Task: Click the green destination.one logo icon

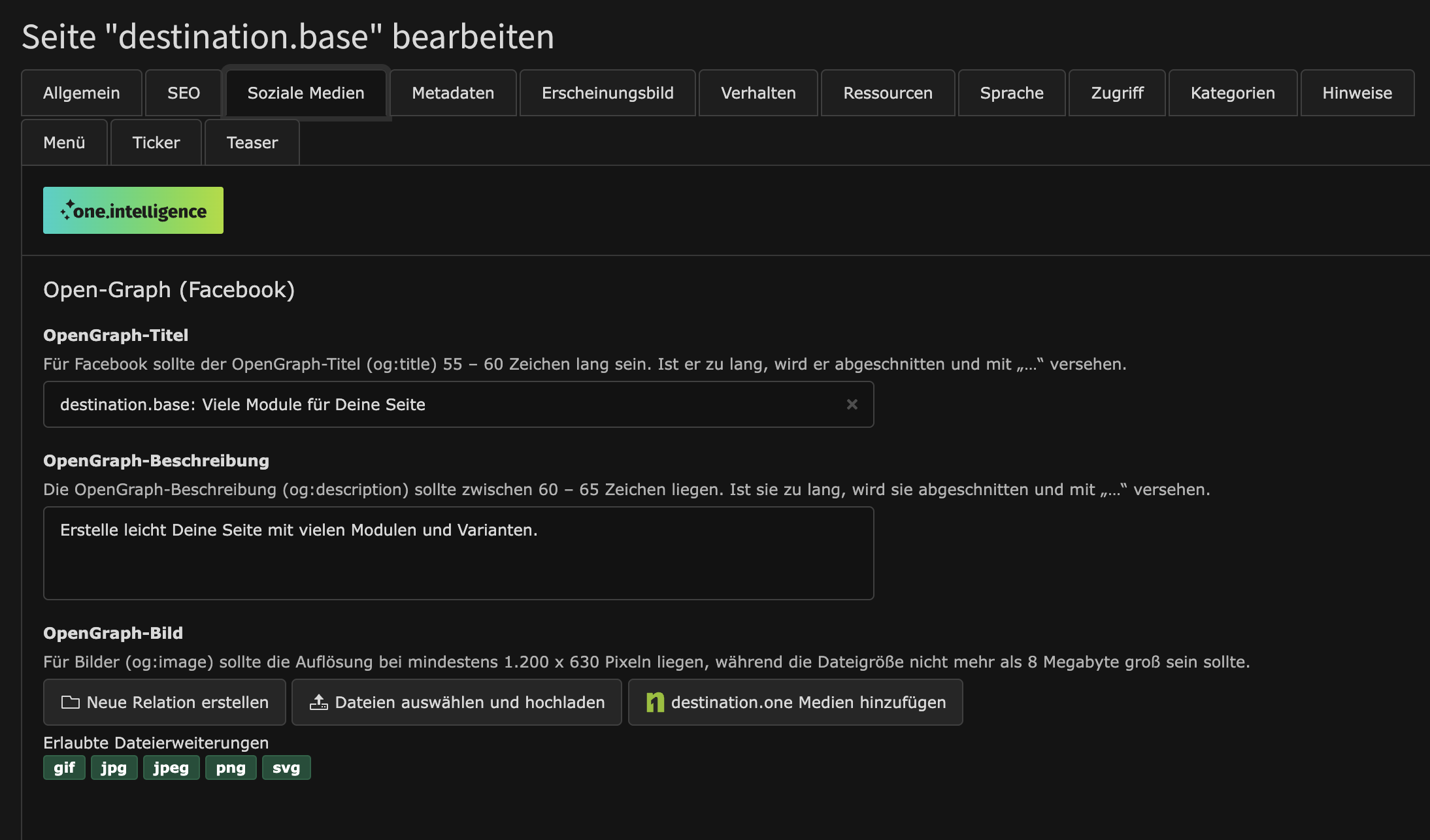Action: click(x=655, y=702)
